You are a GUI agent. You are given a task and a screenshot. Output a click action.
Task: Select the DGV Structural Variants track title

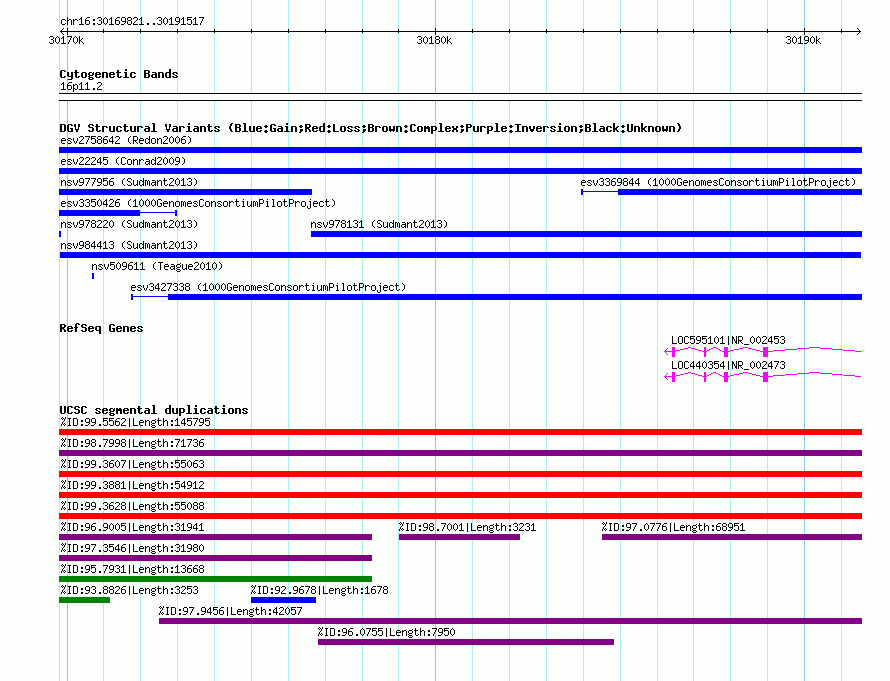pyautogui.click(x=371, y=128)
